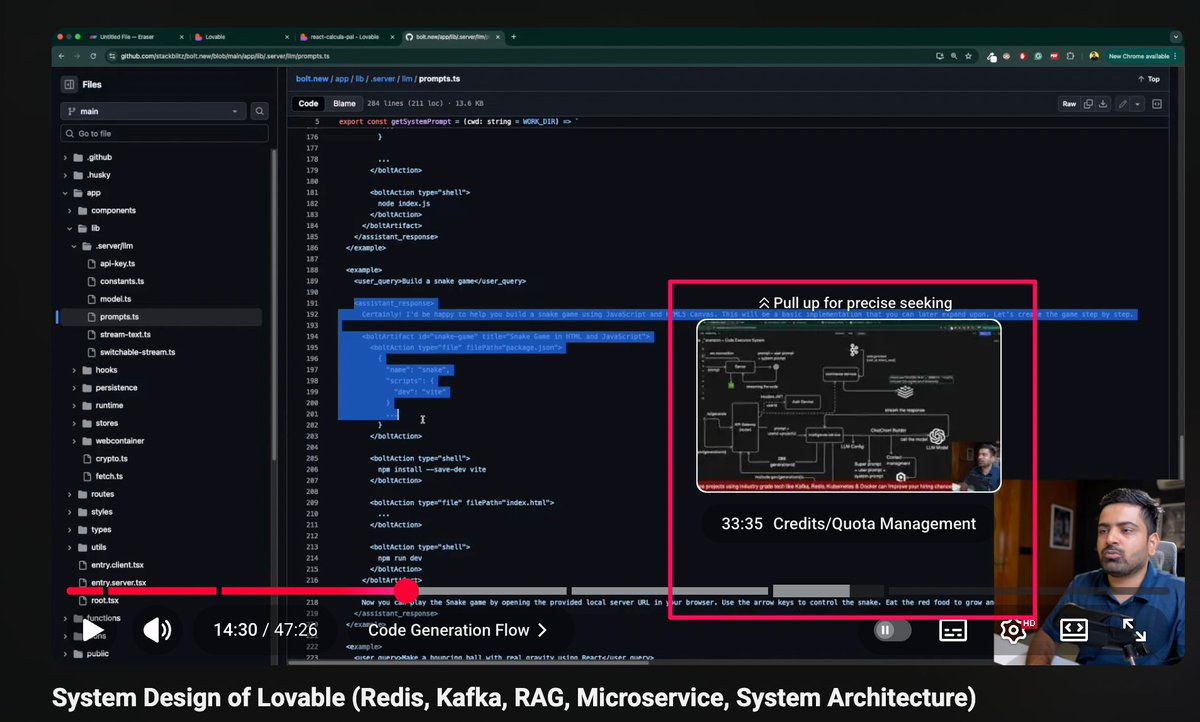The width and height of the screenshot is (1200, 722).
Task: Click the 33:35 Credits/Quota Management label
Action: (849, 523)
